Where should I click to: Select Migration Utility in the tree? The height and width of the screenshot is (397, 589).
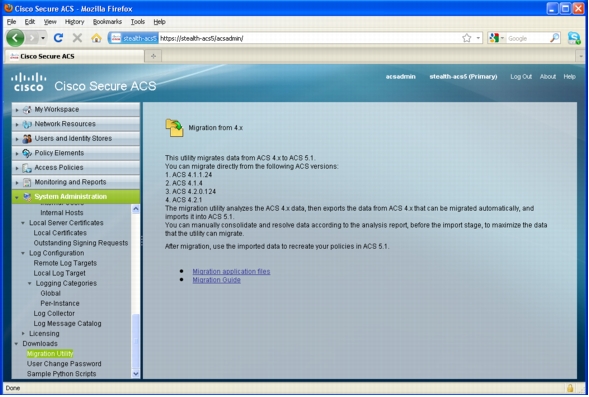(x=50, y=354)
